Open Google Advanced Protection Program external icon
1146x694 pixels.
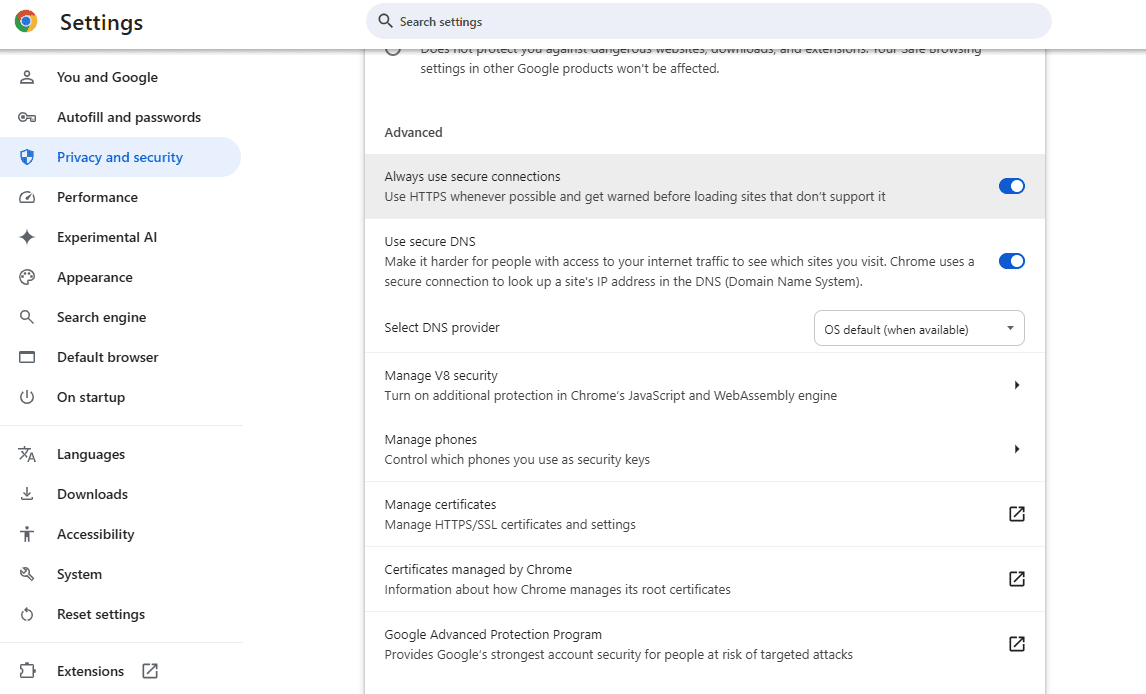(1016, 644)
